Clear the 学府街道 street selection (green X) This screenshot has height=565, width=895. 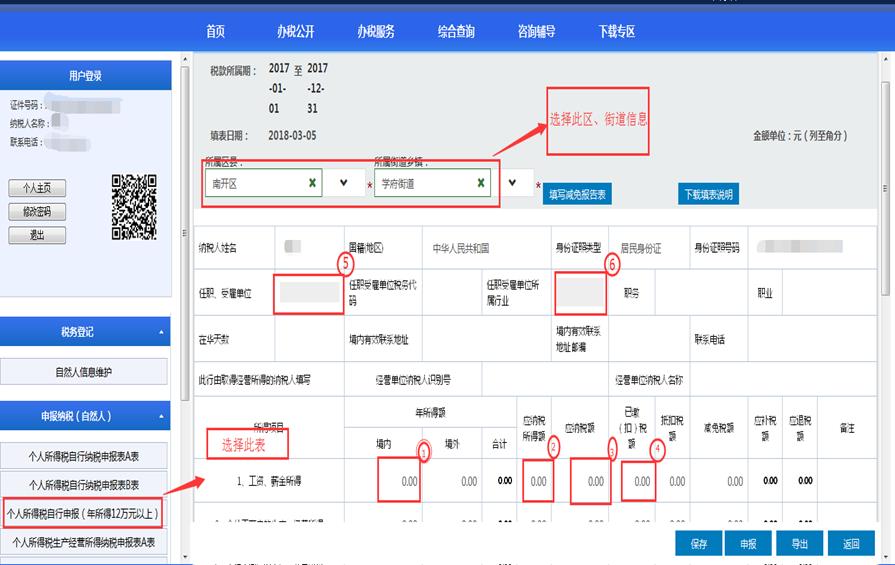[481, 184]
